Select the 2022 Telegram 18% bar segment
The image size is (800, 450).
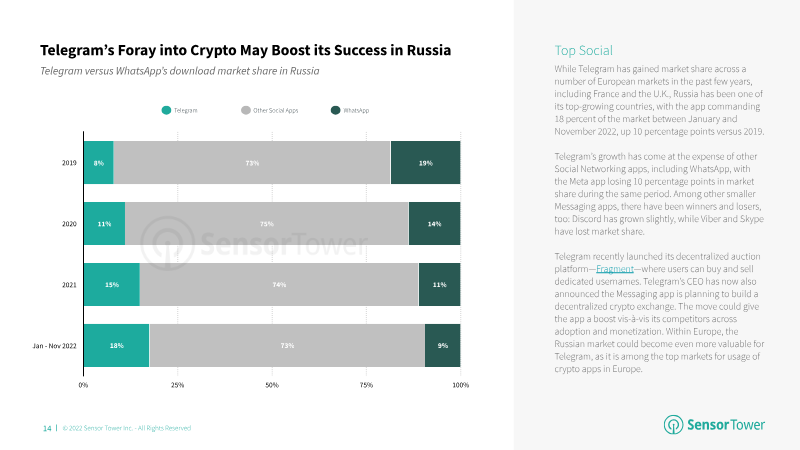[117, 345]
